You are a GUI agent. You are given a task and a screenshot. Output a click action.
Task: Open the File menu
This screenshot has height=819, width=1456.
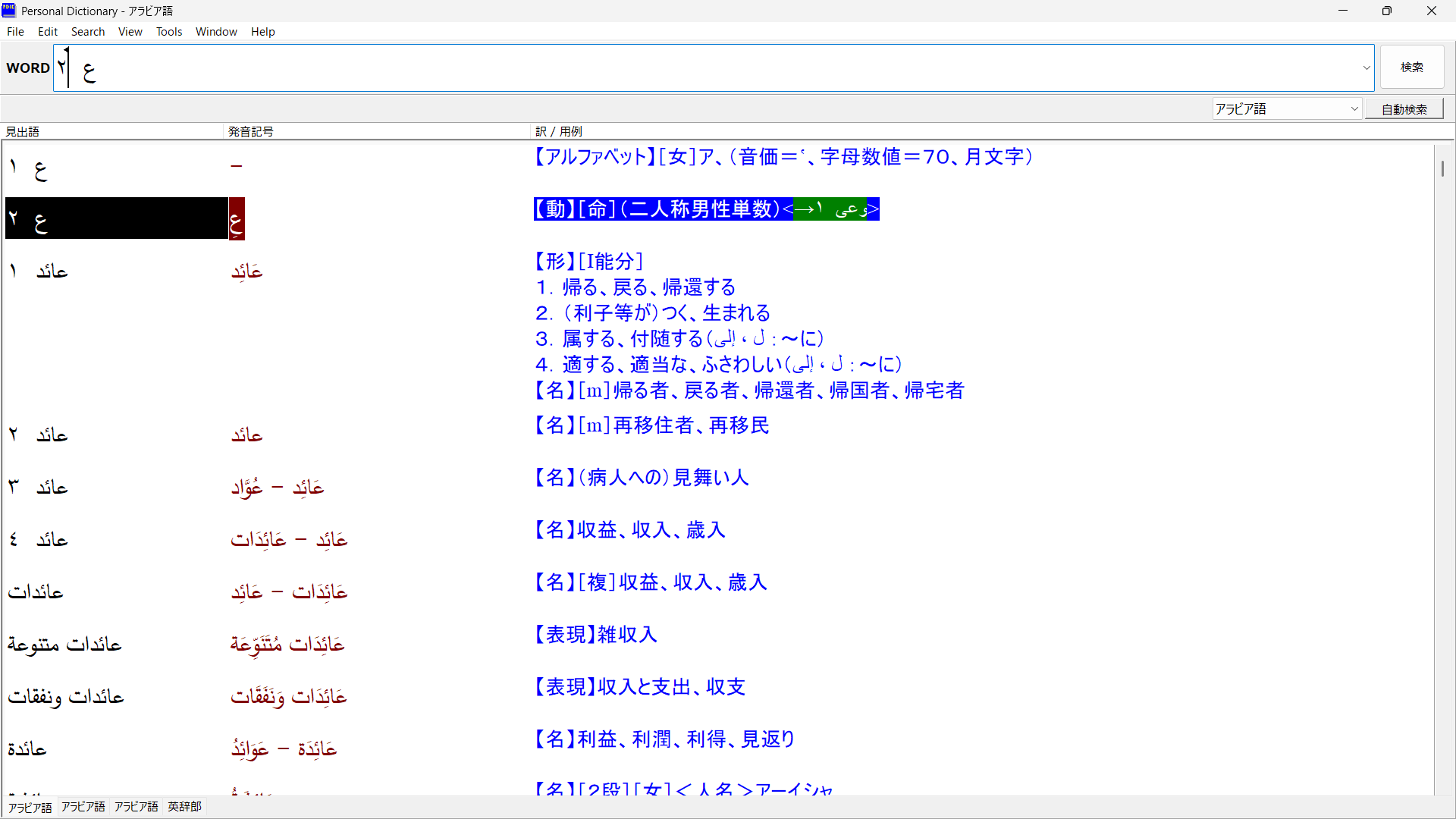15,32
